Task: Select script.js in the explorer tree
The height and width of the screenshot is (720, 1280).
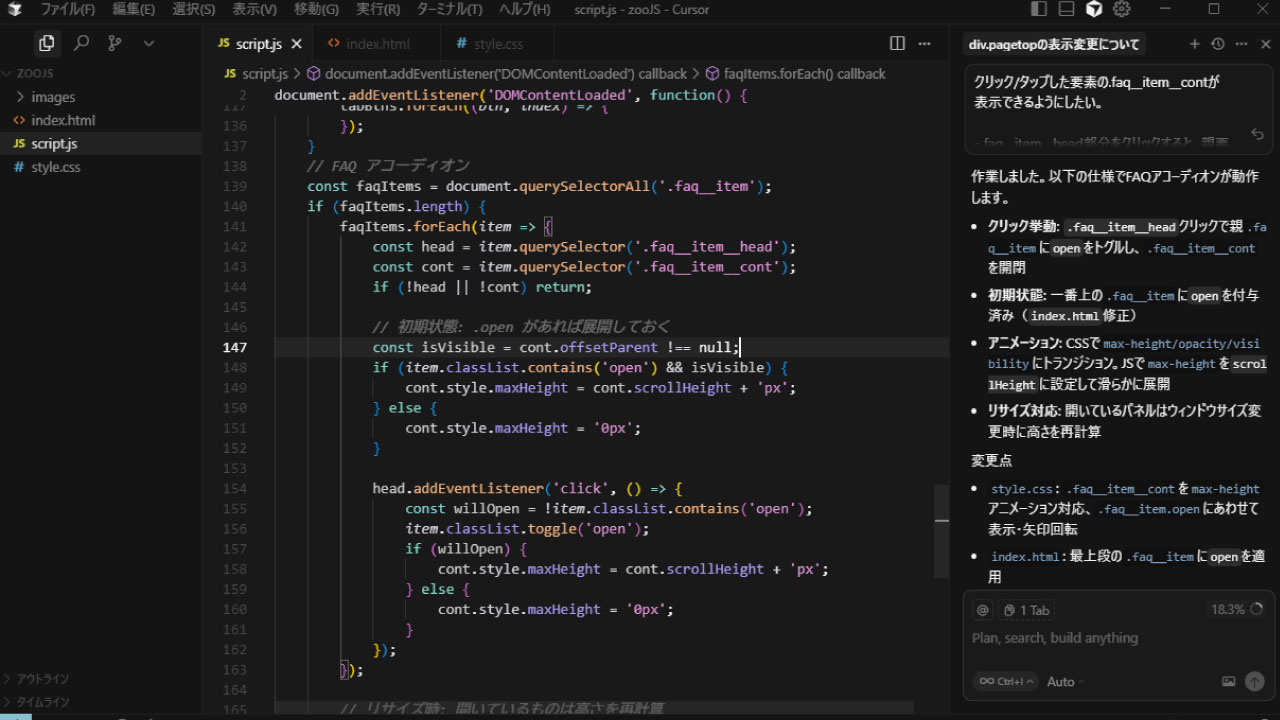Action: coord(100,144)
